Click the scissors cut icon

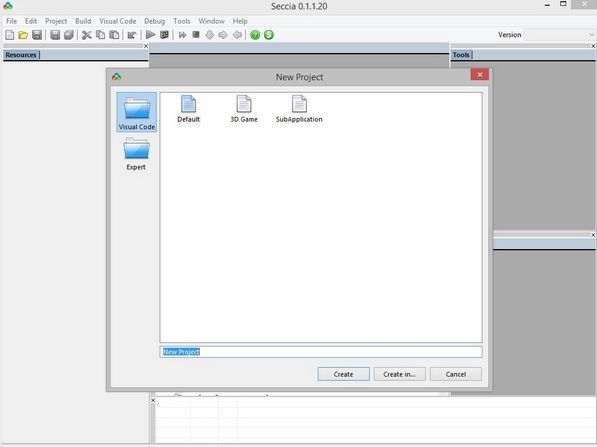click(87, 35)
